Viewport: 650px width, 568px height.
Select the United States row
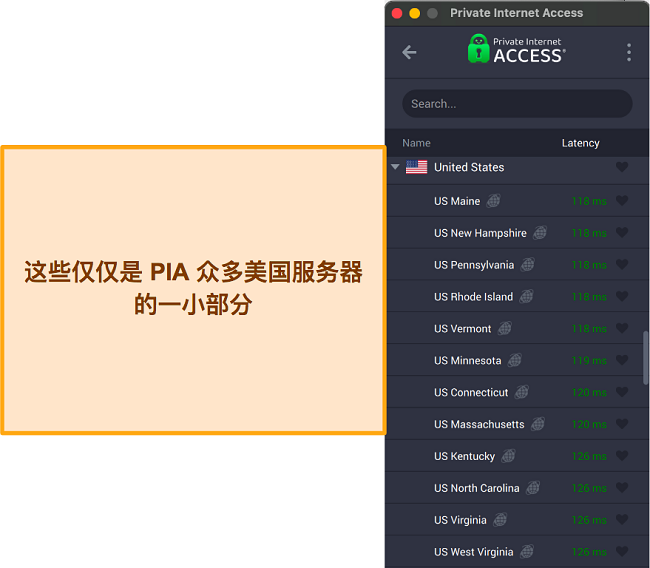pyautogui.click(x=517, y=167)
